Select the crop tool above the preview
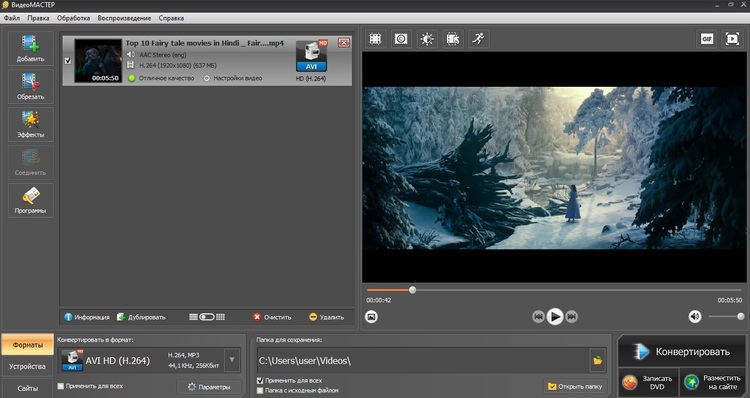This screenshot has height=398, width=750. coord(375,39)
